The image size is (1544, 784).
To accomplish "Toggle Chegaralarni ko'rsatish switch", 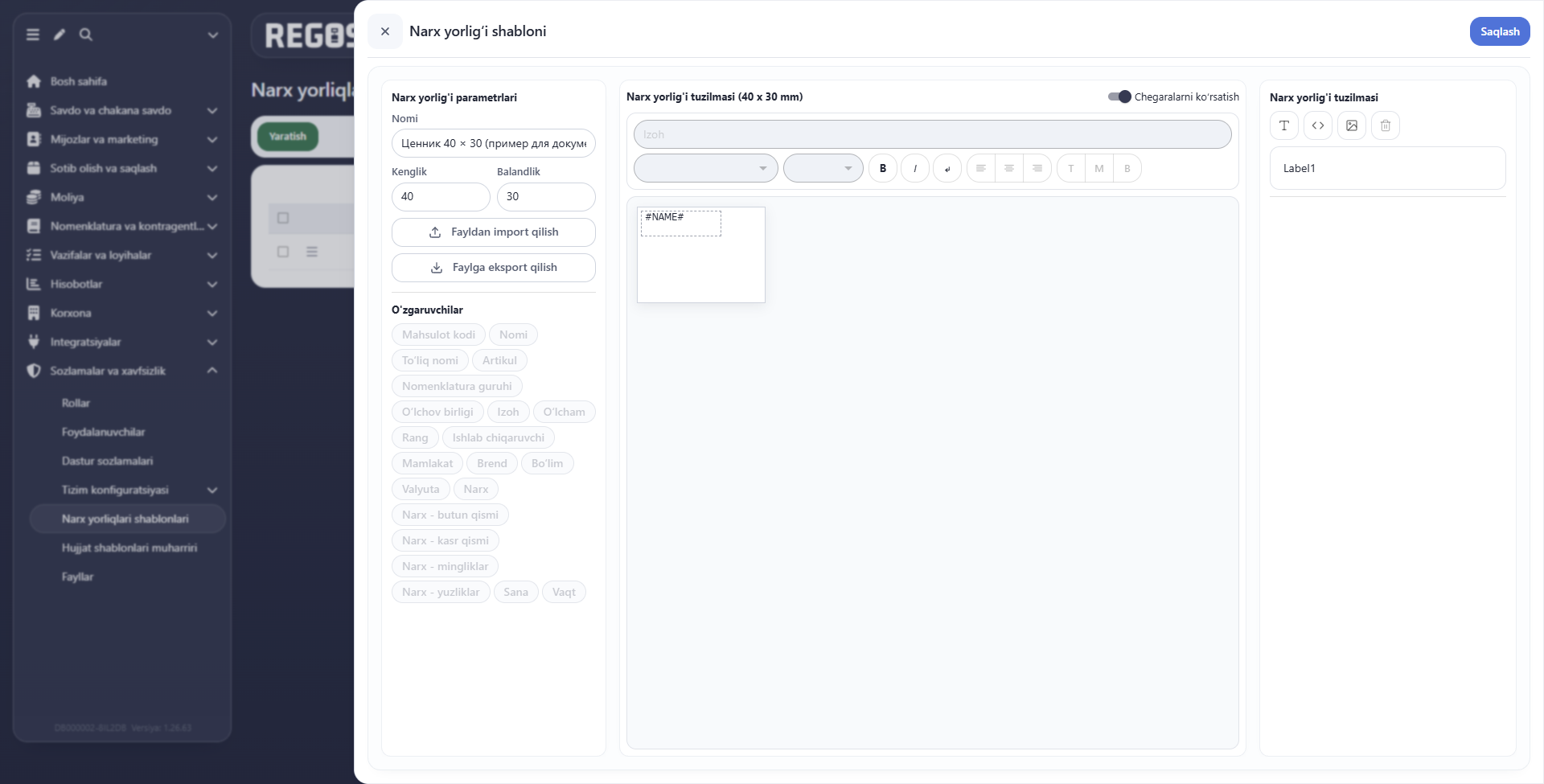I will pyautogui.click(x=1119, y=96).
